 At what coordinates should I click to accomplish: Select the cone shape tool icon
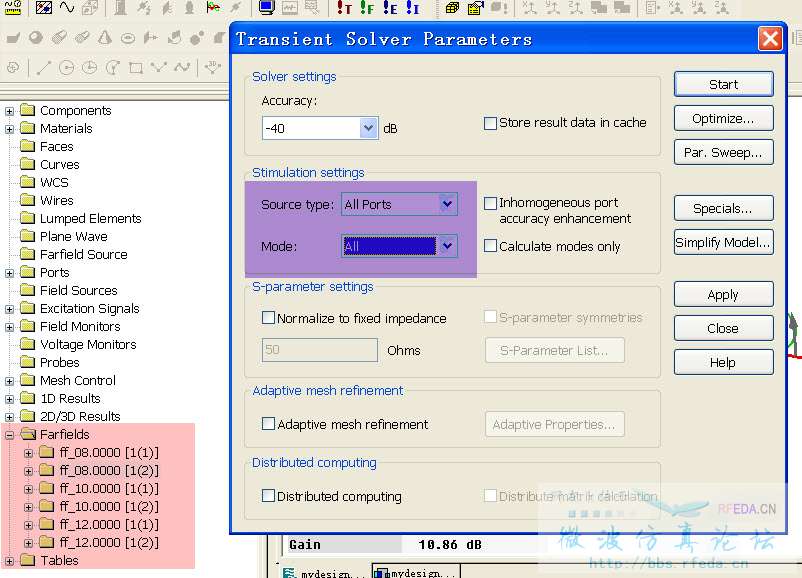click(105, 38)
